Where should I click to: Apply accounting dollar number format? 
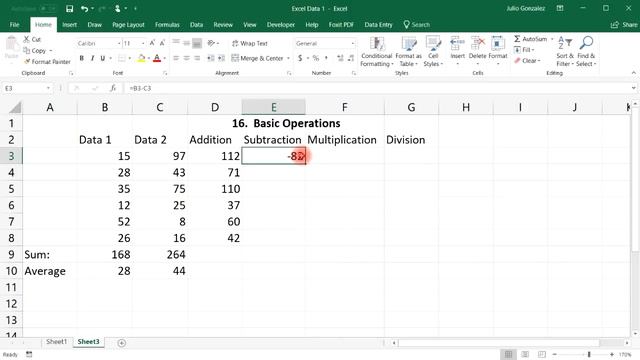click(300, 58)
